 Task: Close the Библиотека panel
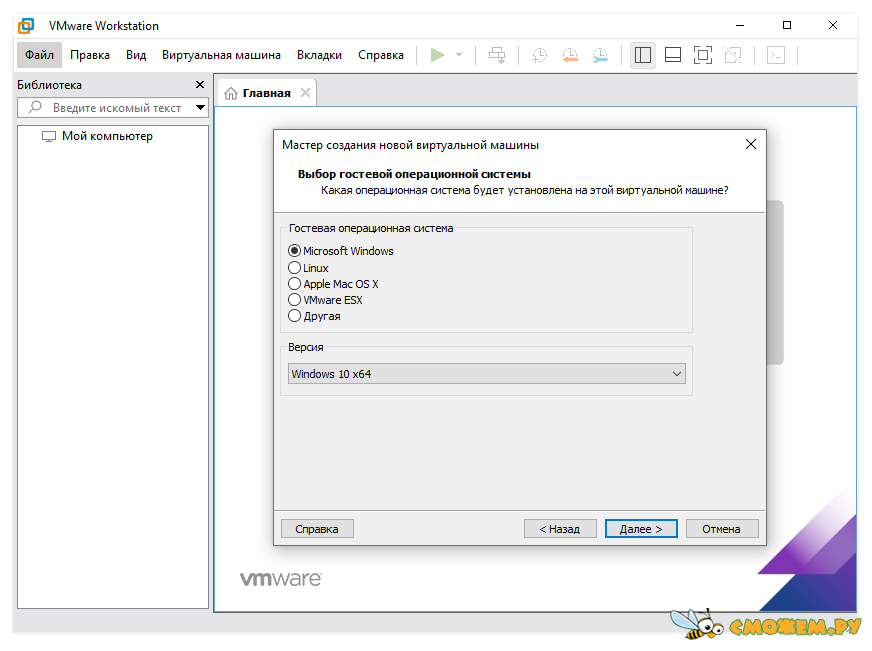point(200,85)
